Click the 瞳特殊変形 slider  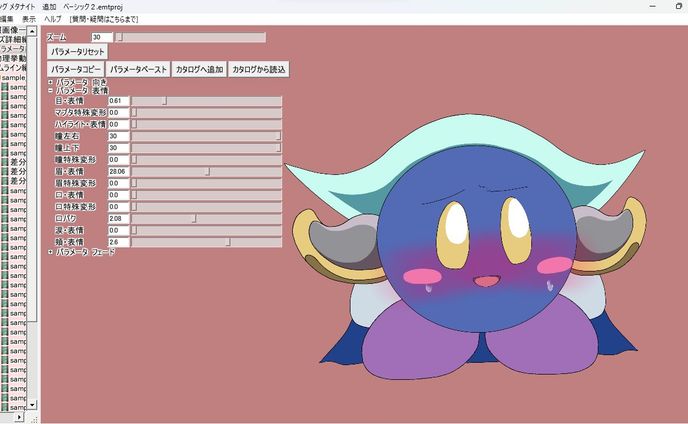pos(207,160)
